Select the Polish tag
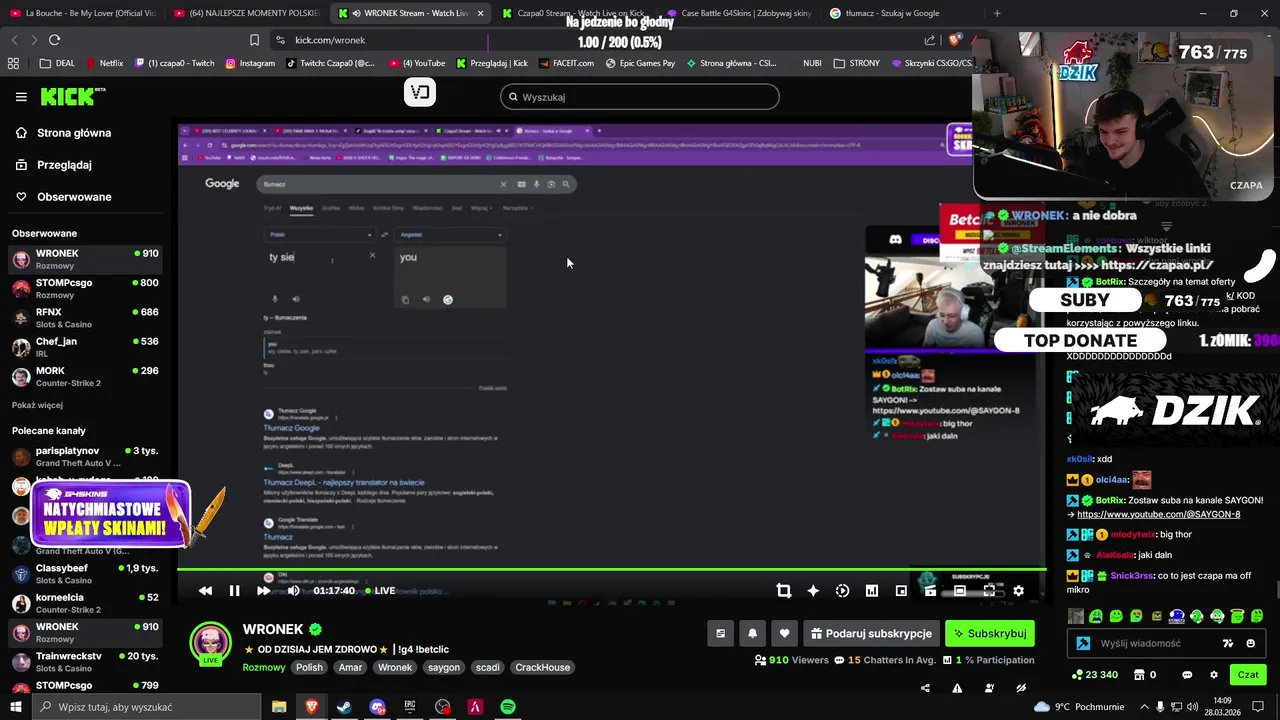Screen dimensions: 1280x720 click(309, 667)
